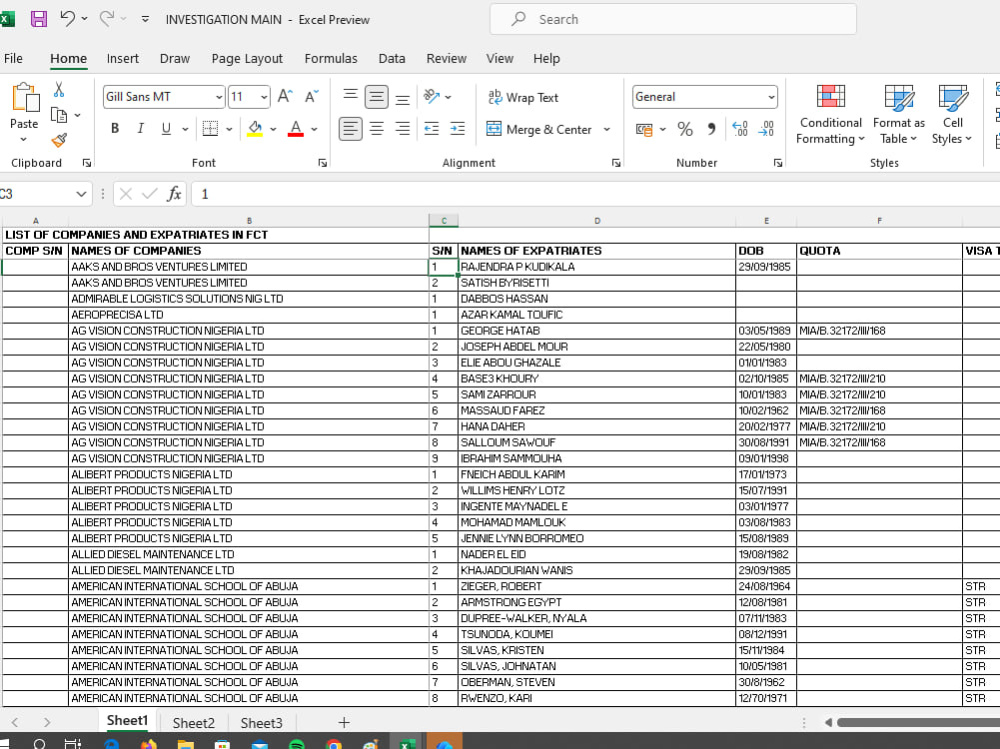
Task: Open Spotify from the taskbar
Action: [x=297, y=745]
